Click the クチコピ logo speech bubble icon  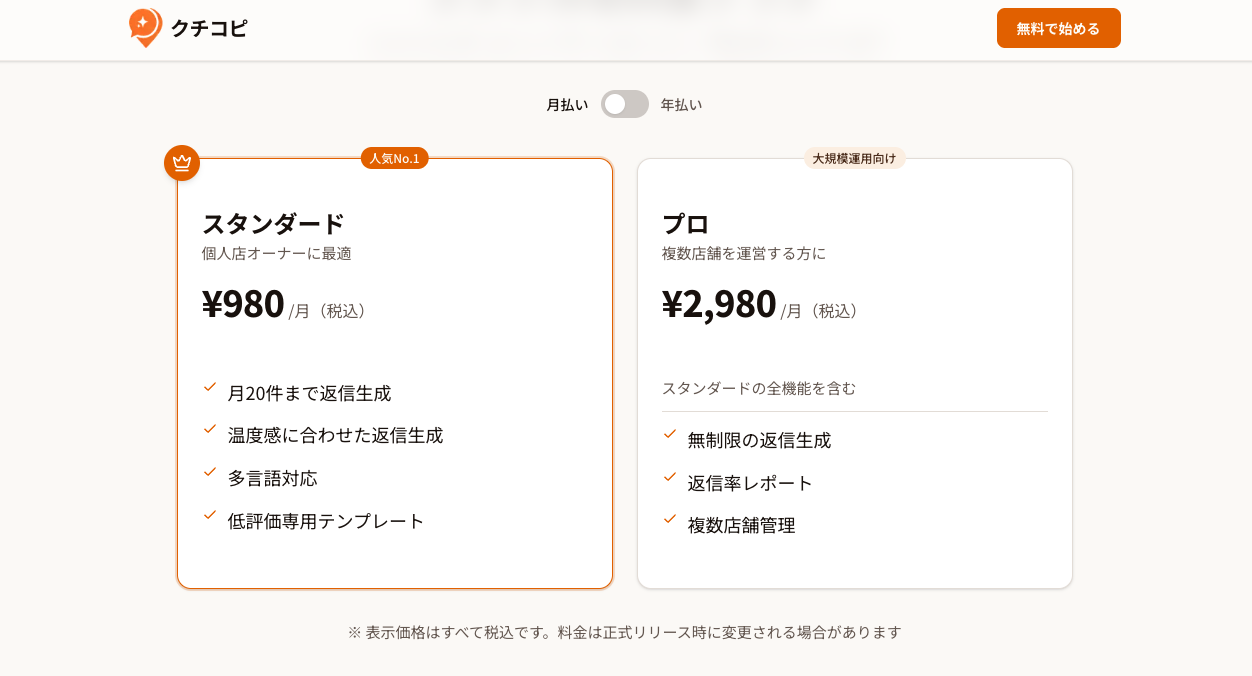[143, 28]
